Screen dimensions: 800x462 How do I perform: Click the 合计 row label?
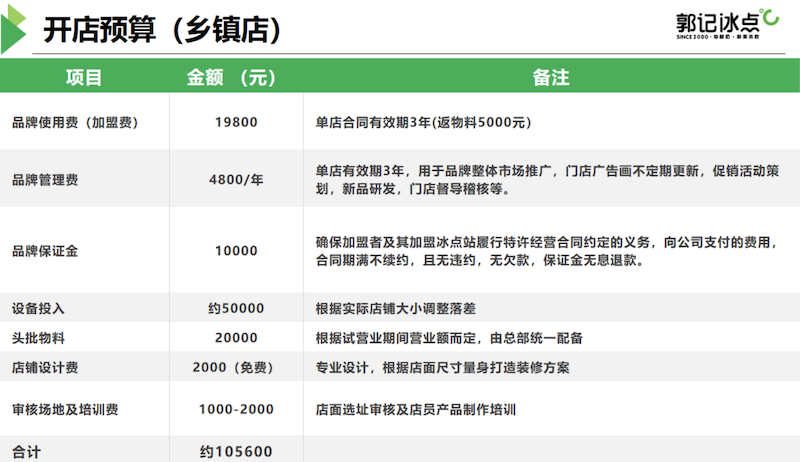[x=26, y=452]
